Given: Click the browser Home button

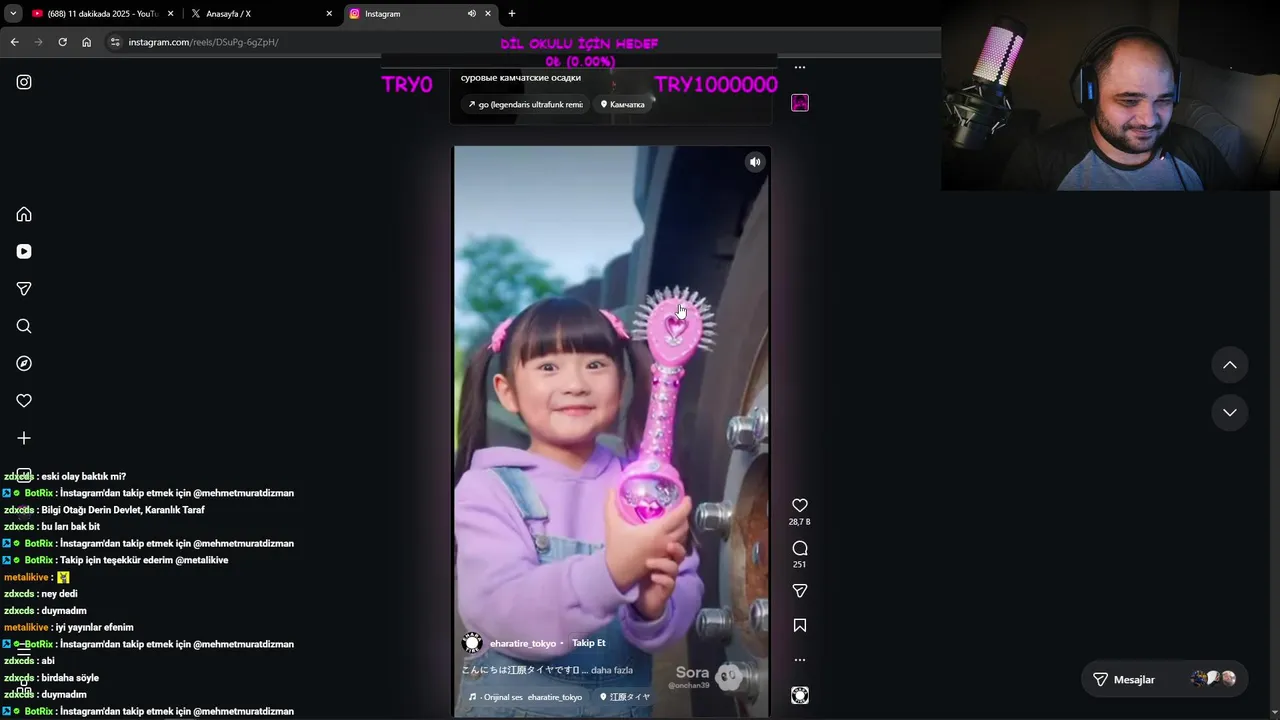Looking at the screenshot, I should click(x=87, y=42).
